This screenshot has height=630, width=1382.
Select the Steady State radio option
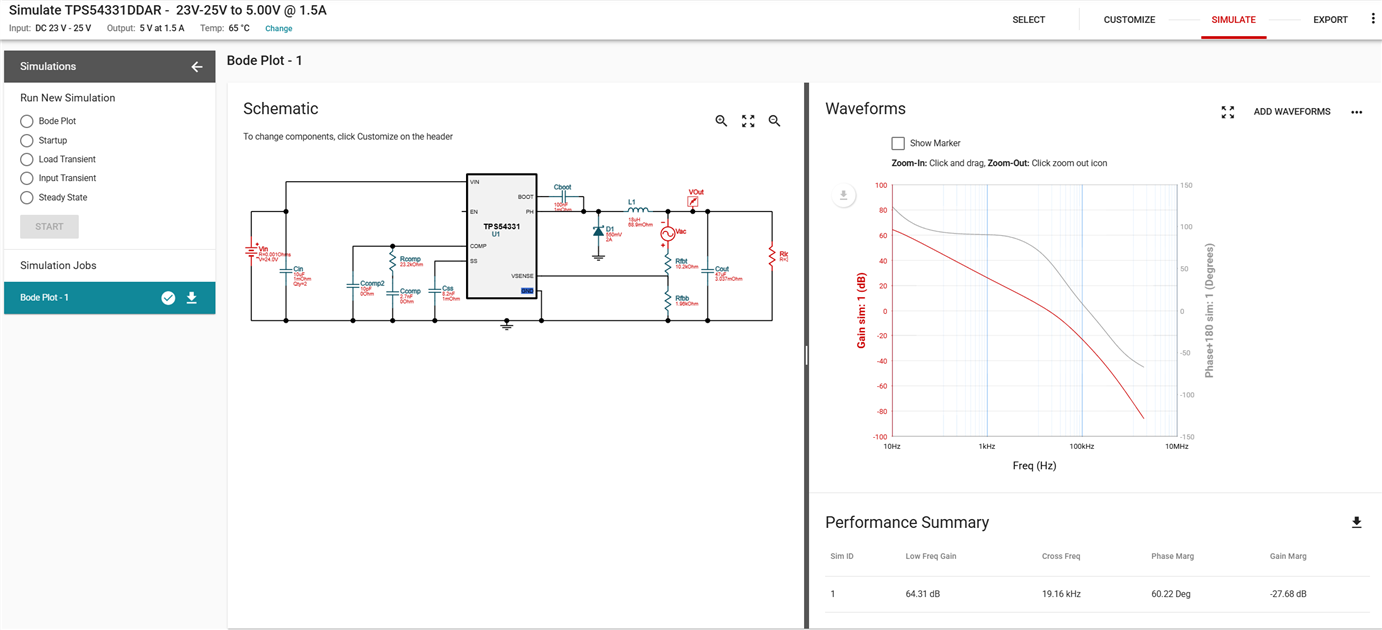27,198
